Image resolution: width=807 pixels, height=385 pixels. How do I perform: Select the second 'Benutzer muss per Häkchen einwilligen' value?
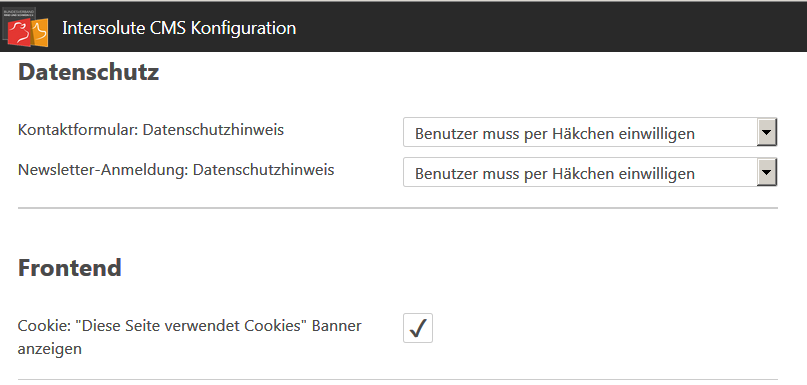[555, 174]
